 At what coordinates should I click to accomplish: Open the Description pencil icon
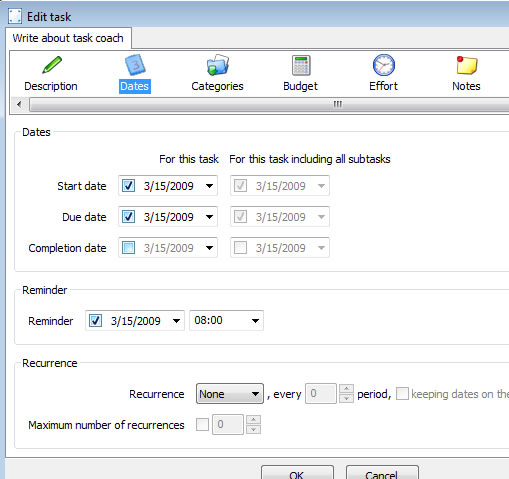pyautogui.click(x=52, y=65)
